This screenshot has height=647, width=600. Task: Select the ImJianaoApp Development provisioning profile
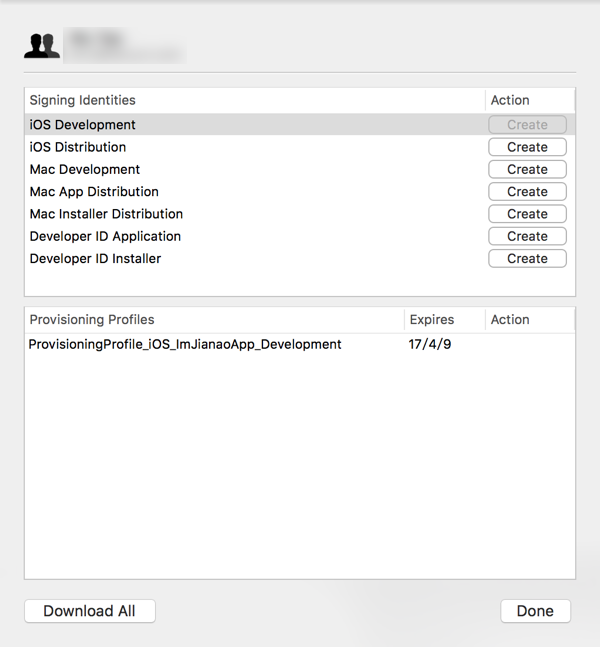coord(185,344)
